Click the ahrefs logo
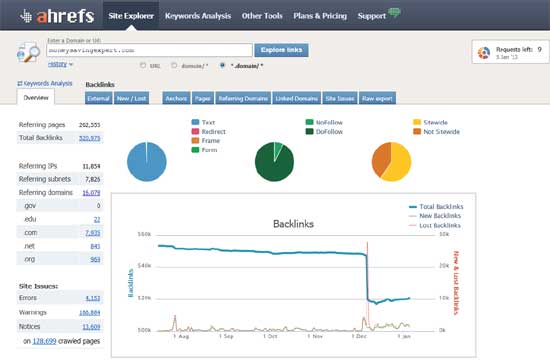The image size is (550, 361). [57, 16]
